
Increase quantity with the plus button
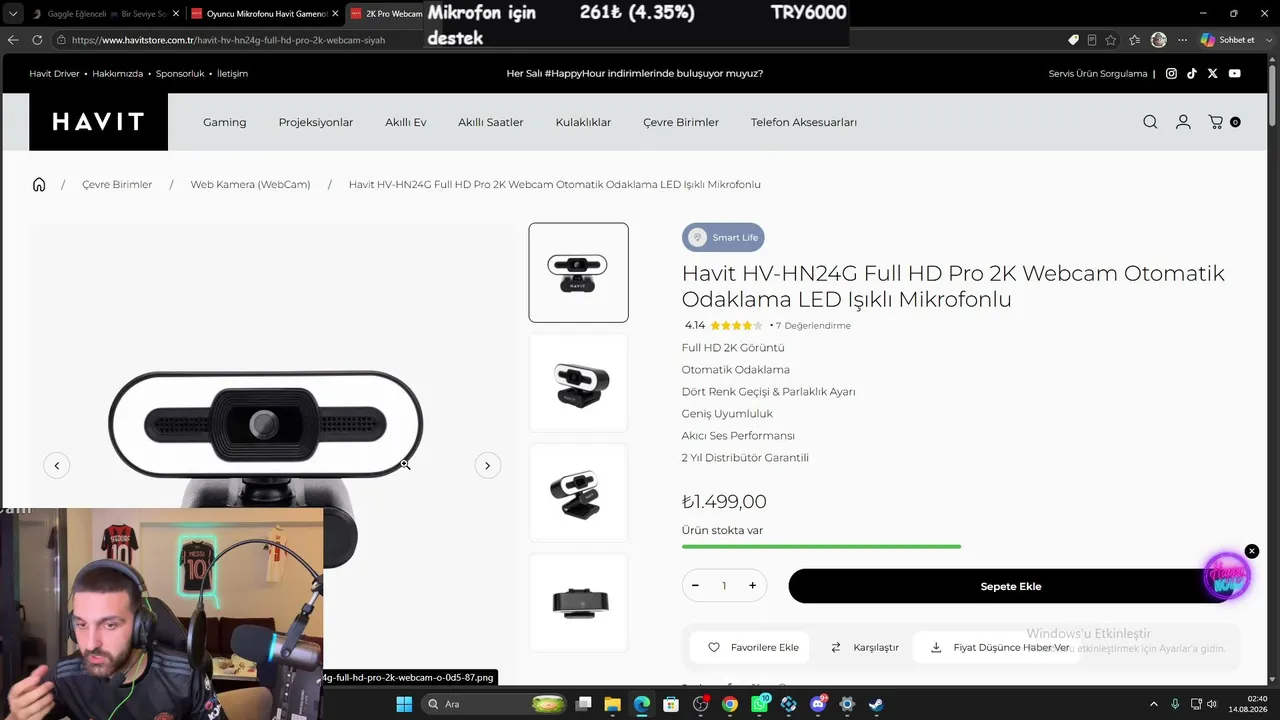[x=752, y=585]
